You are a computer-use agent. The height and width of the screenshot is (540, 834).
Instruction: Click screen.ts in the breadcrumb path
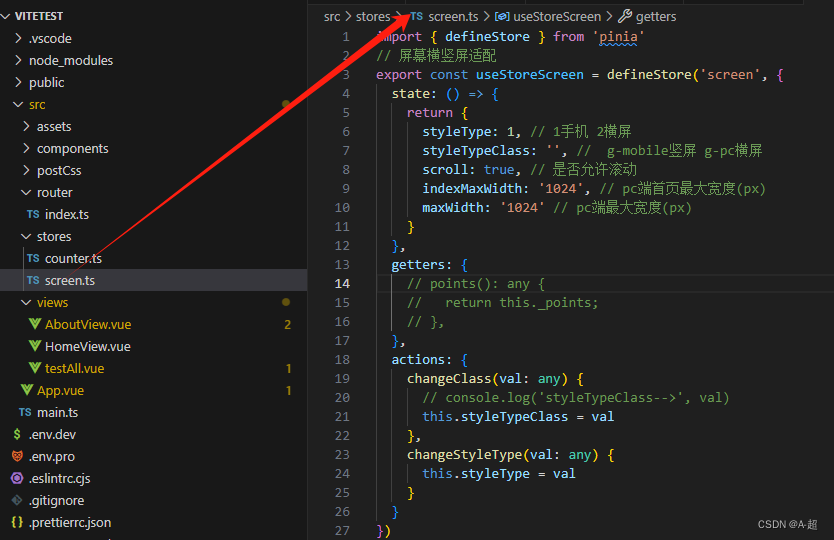pos(453,16)
